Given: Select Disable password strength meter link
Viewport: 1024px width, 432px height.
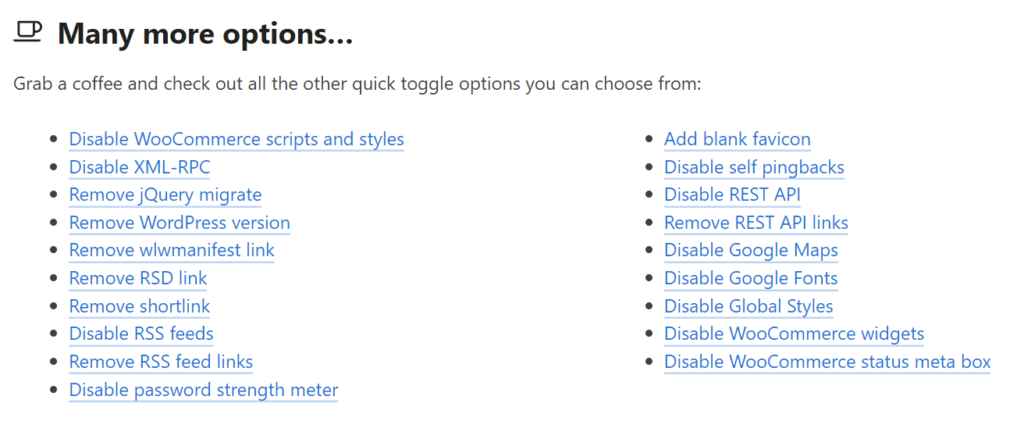Looking at the screenshot, I should (x=203, y=389).
